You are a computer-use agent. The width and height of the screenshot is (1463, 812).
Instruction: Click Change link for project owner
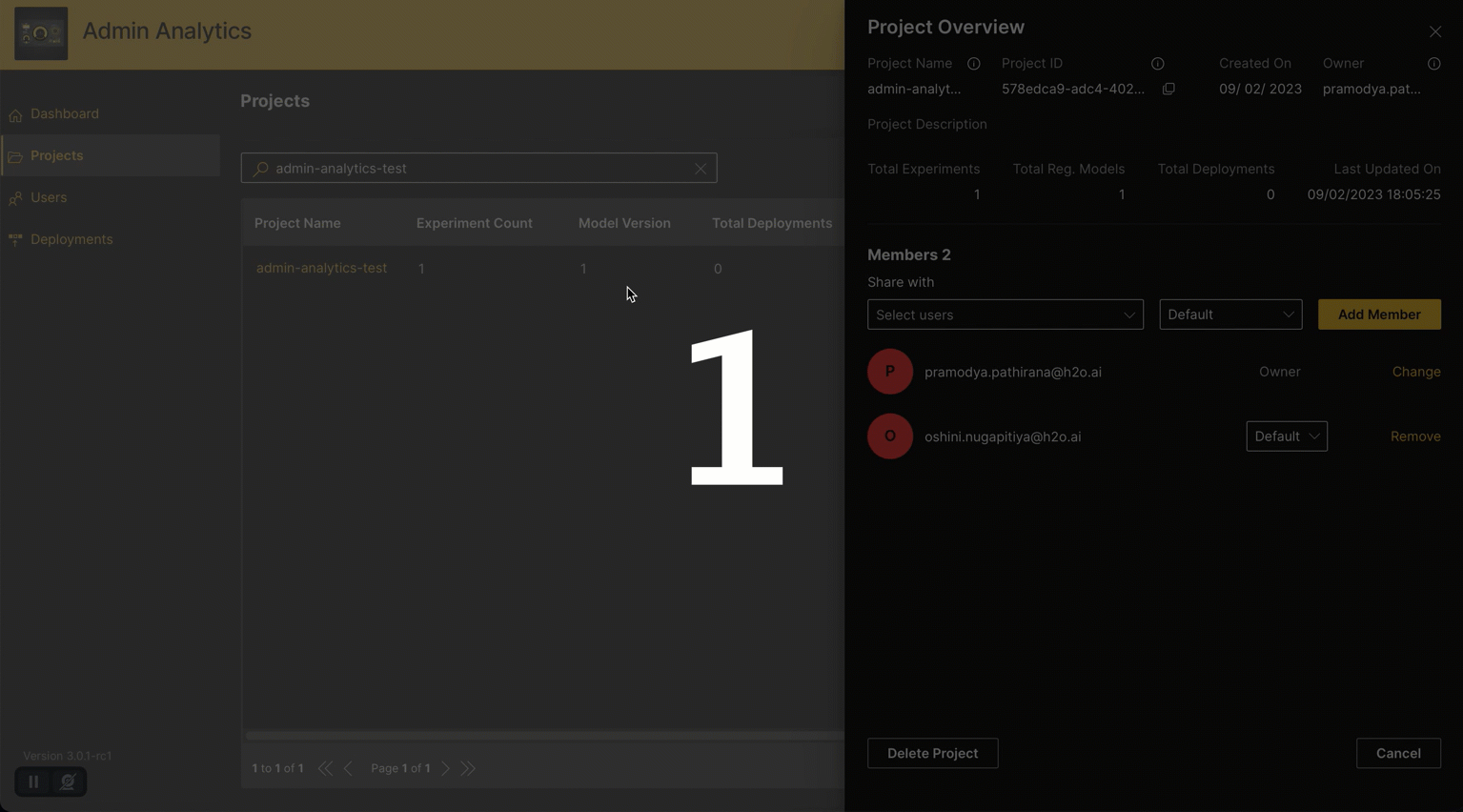pos(1415,372)
